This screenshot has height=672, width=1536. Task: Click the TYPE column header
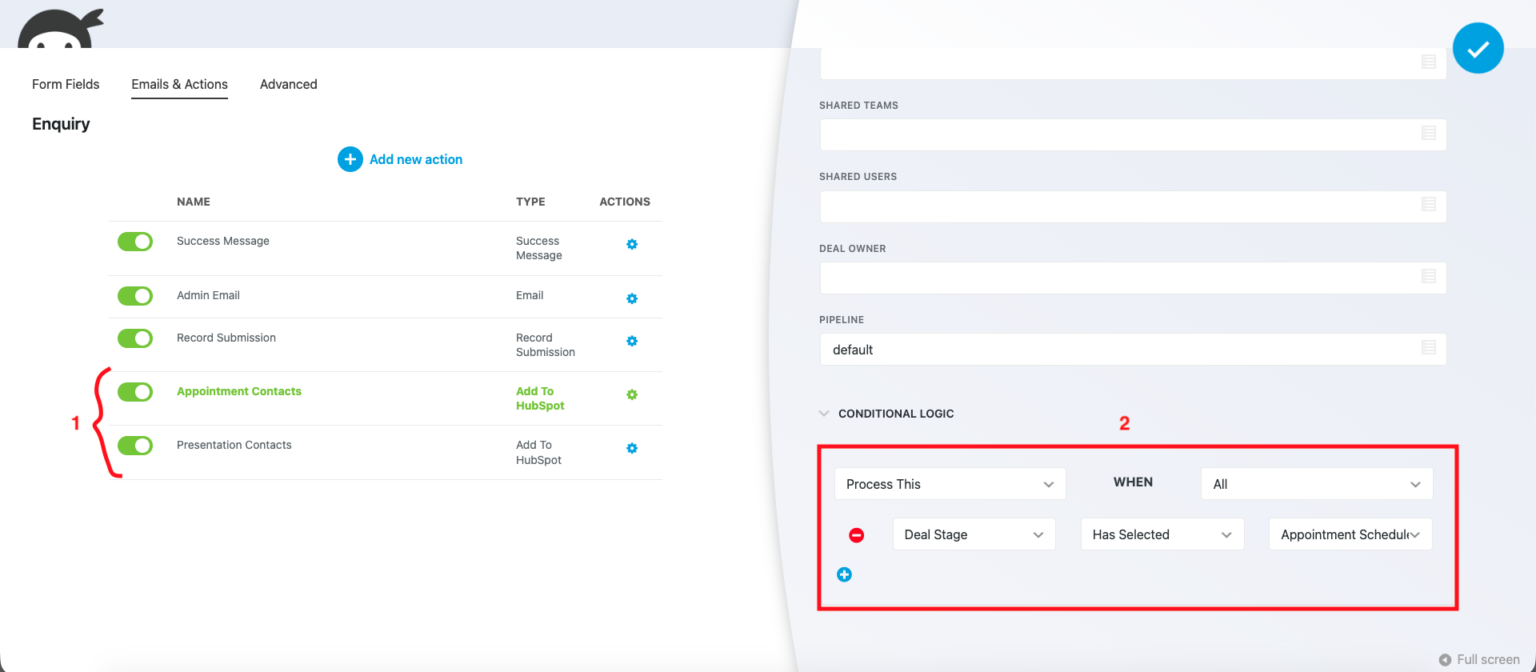[x=531, y=202]
